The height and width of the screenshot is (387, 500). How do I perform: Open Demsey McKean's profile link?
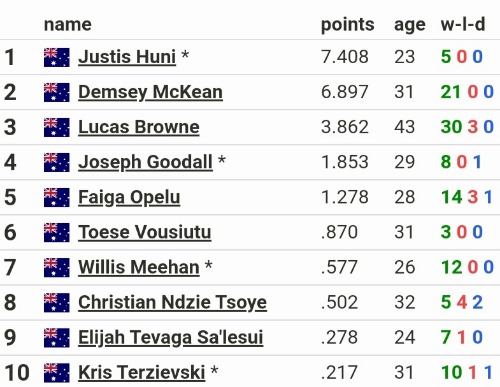pyautogui.click(x=150, y=92)
